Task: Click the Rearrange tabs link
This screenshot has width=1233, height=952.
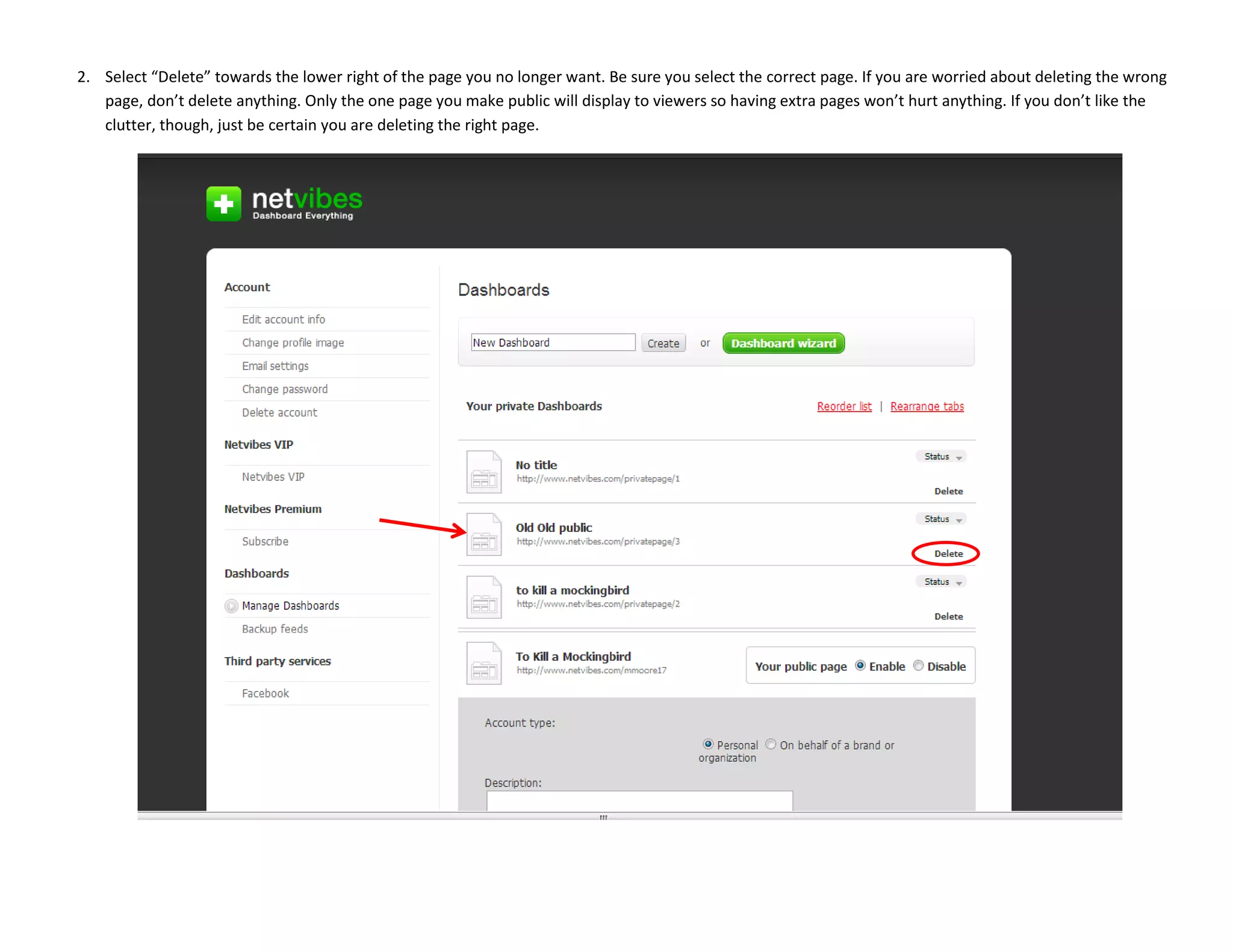Action: 927,407
